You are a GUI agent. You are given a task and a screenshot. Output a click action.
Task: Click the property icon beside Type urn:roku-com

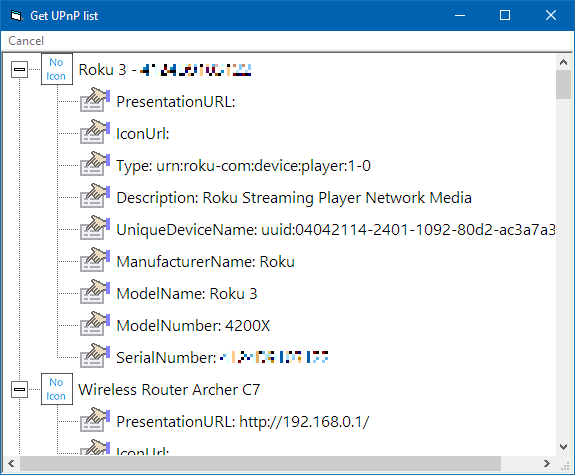(95, 164)
